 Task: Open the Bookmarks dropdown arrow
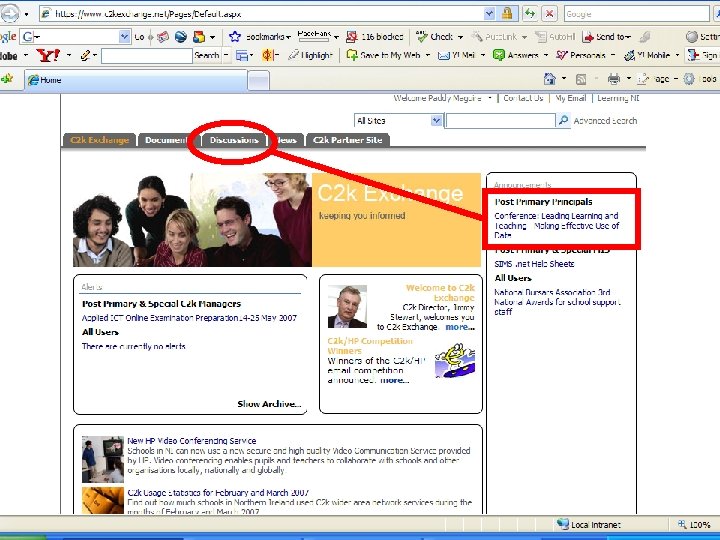[x=288, y=37]
